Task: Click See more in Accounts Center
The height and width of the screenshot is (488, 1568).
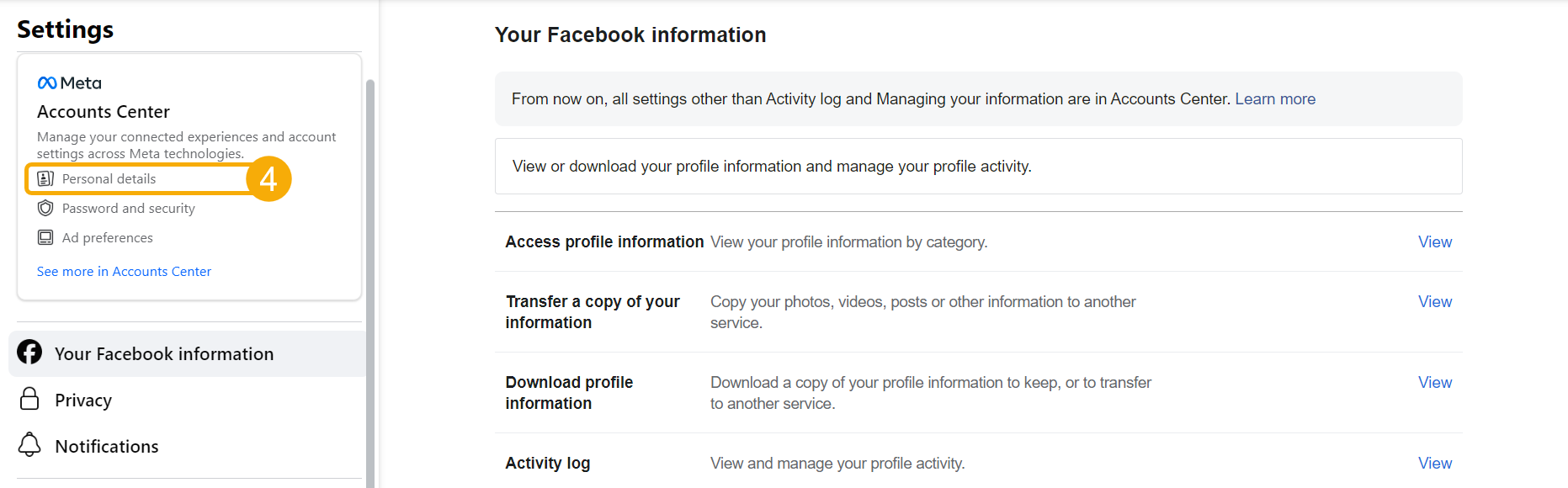Action: 123,271
